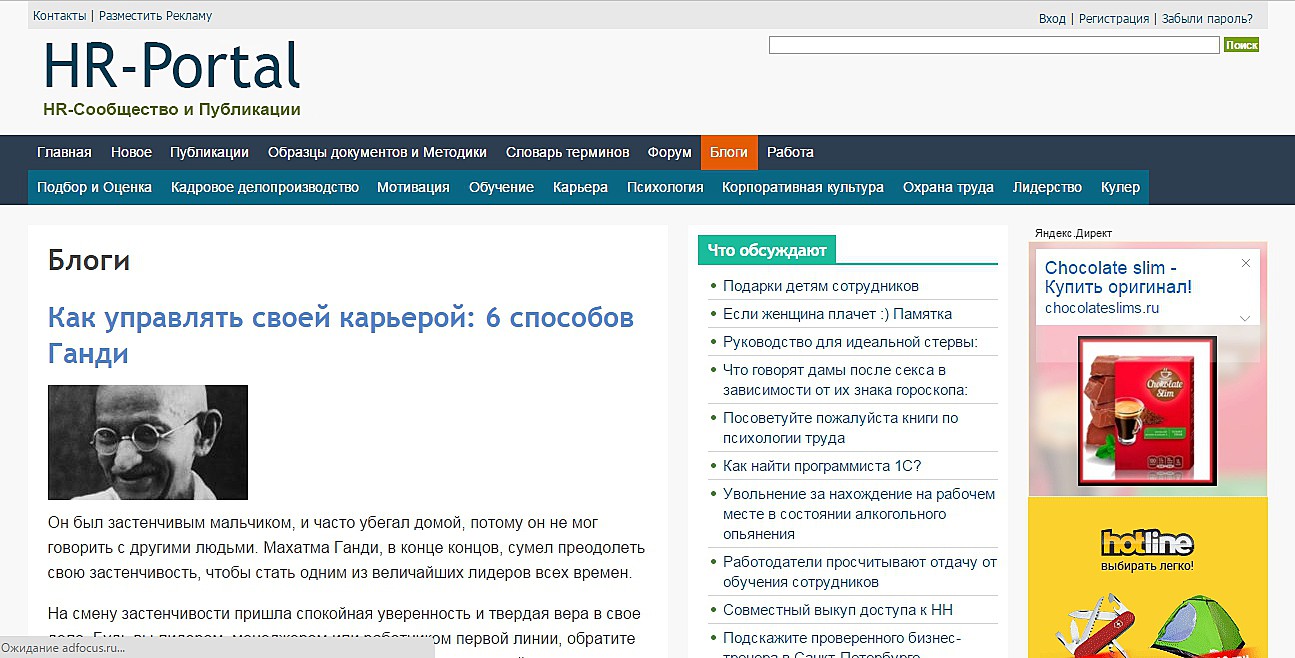Screen dimensions: 1295x658
Task: Open Подарки детям сотрудников discussion
Action: (x=820, y=286)
